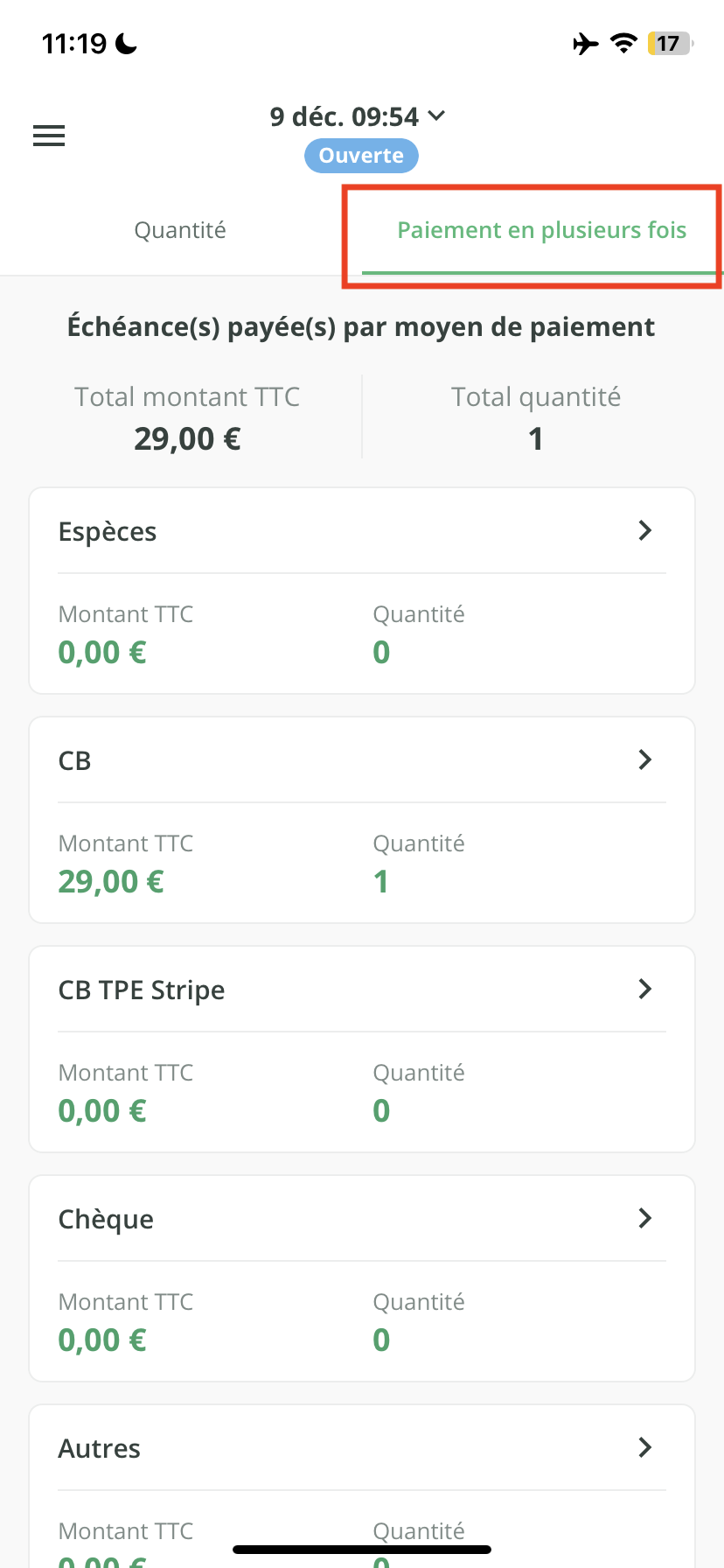Tap the 29,00 € CB amount
This screenshot has height=1568, width=724.
[x=111, y=882]
